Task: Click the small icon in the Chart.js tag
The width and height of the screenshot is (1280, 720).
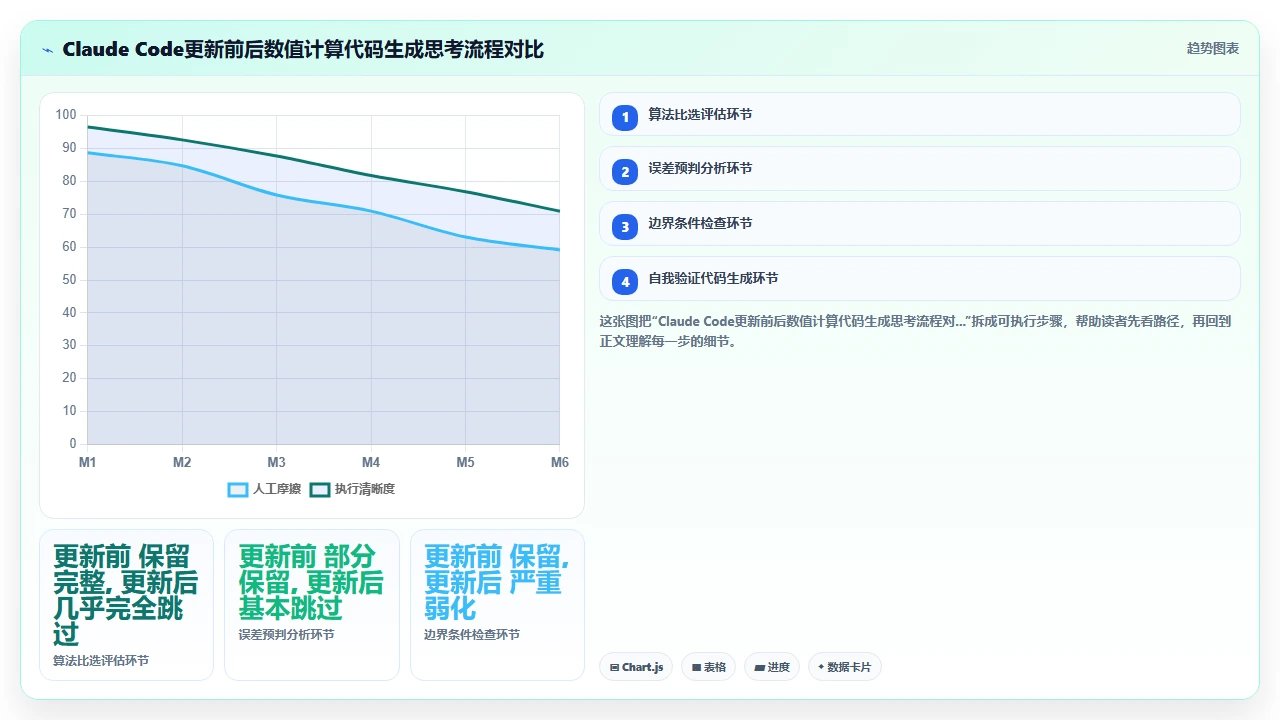Action: [614, 667]
